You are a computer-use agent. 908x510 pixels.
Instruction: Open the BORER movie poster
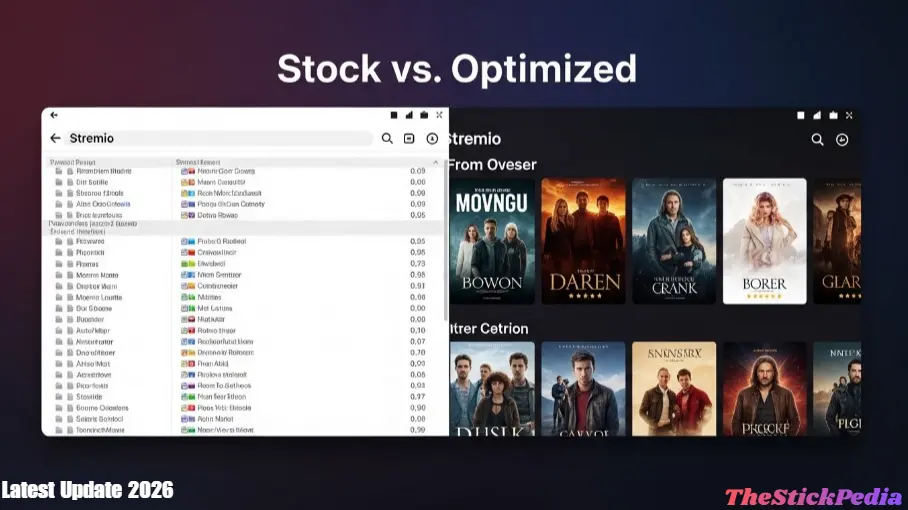pyautogui.click(x=764, y=241)
